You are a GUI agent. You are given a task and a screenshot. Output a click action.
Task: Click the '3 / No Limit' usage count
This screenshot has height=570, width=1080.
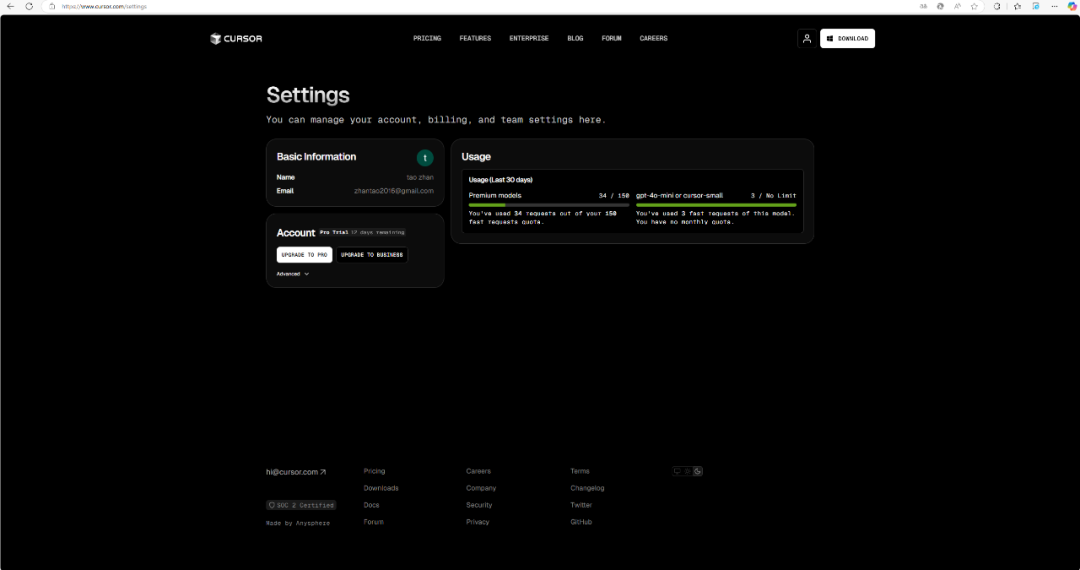[x=773, y=196]
